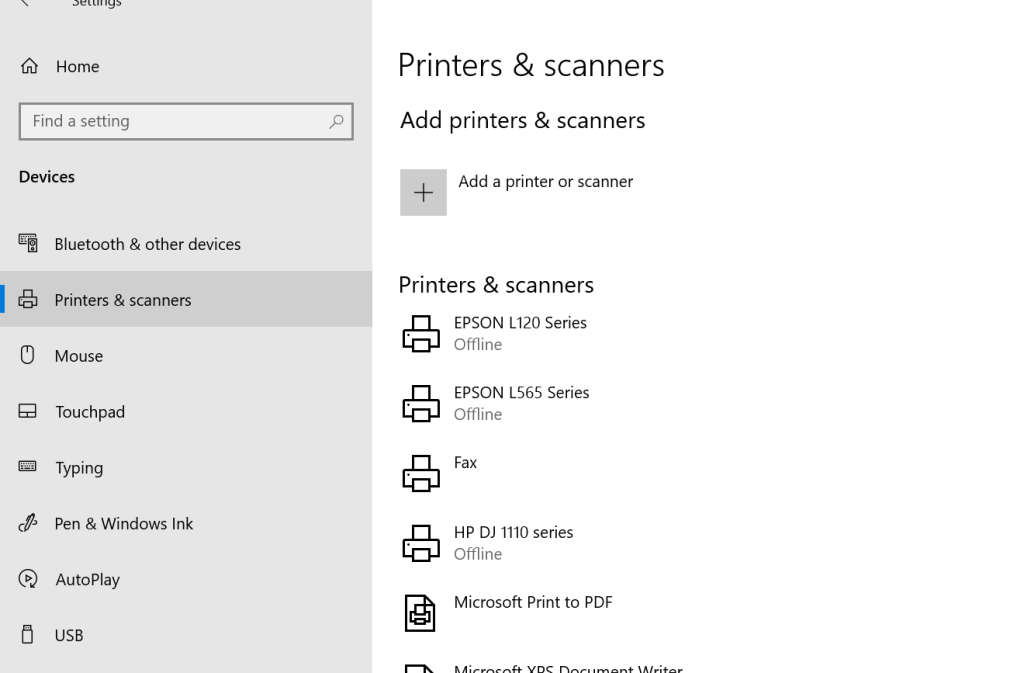Select Microsoft XPS Document Writer entry

click(567, 668)
